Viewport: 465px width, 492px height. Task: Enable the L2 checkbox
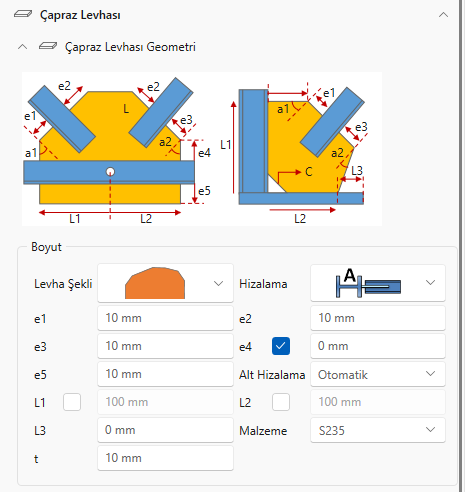pyautogui.click(x=281, y=402)
